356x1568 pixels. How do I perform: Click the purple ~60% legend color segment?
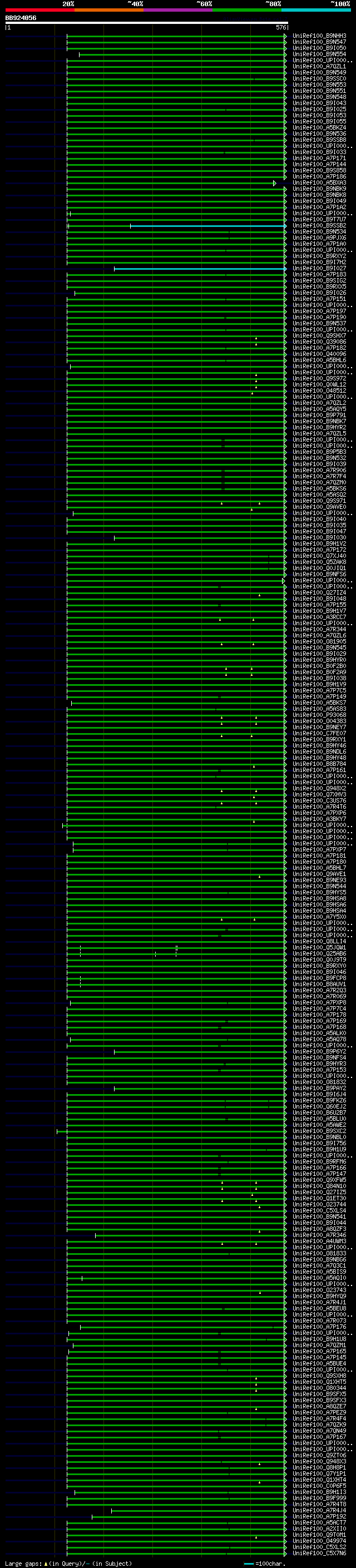[x=177, y=10]
